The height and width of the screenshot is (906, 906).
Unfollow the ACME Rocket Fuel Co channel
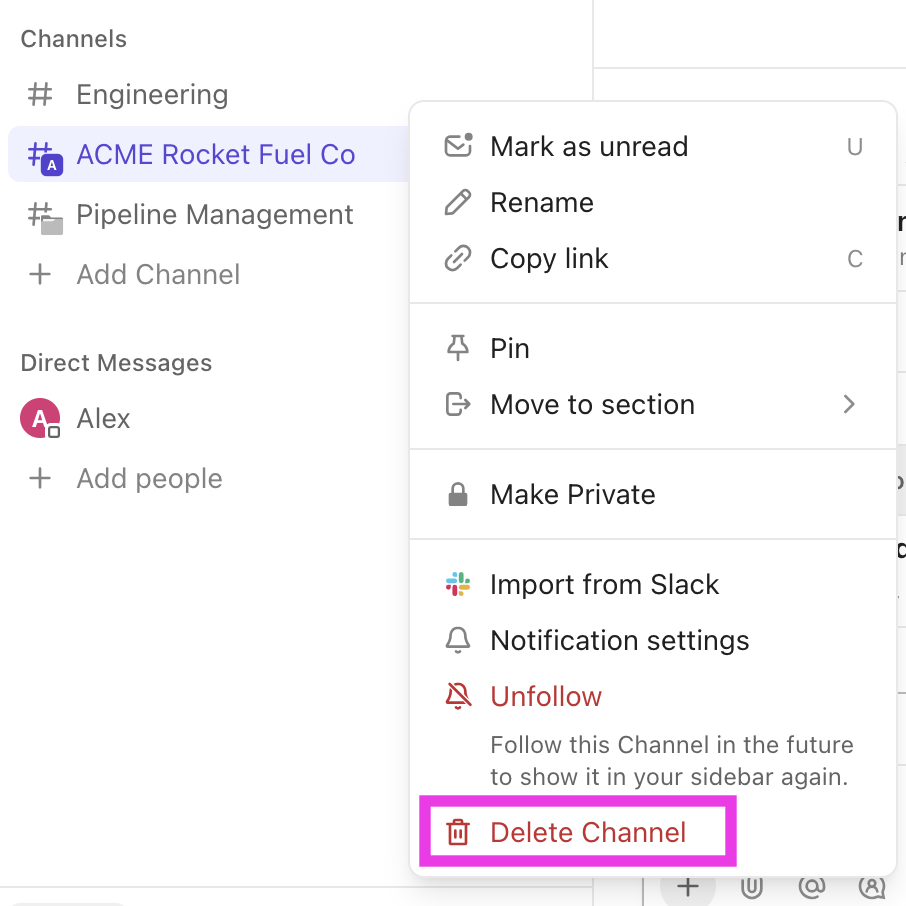pos(546,697)
